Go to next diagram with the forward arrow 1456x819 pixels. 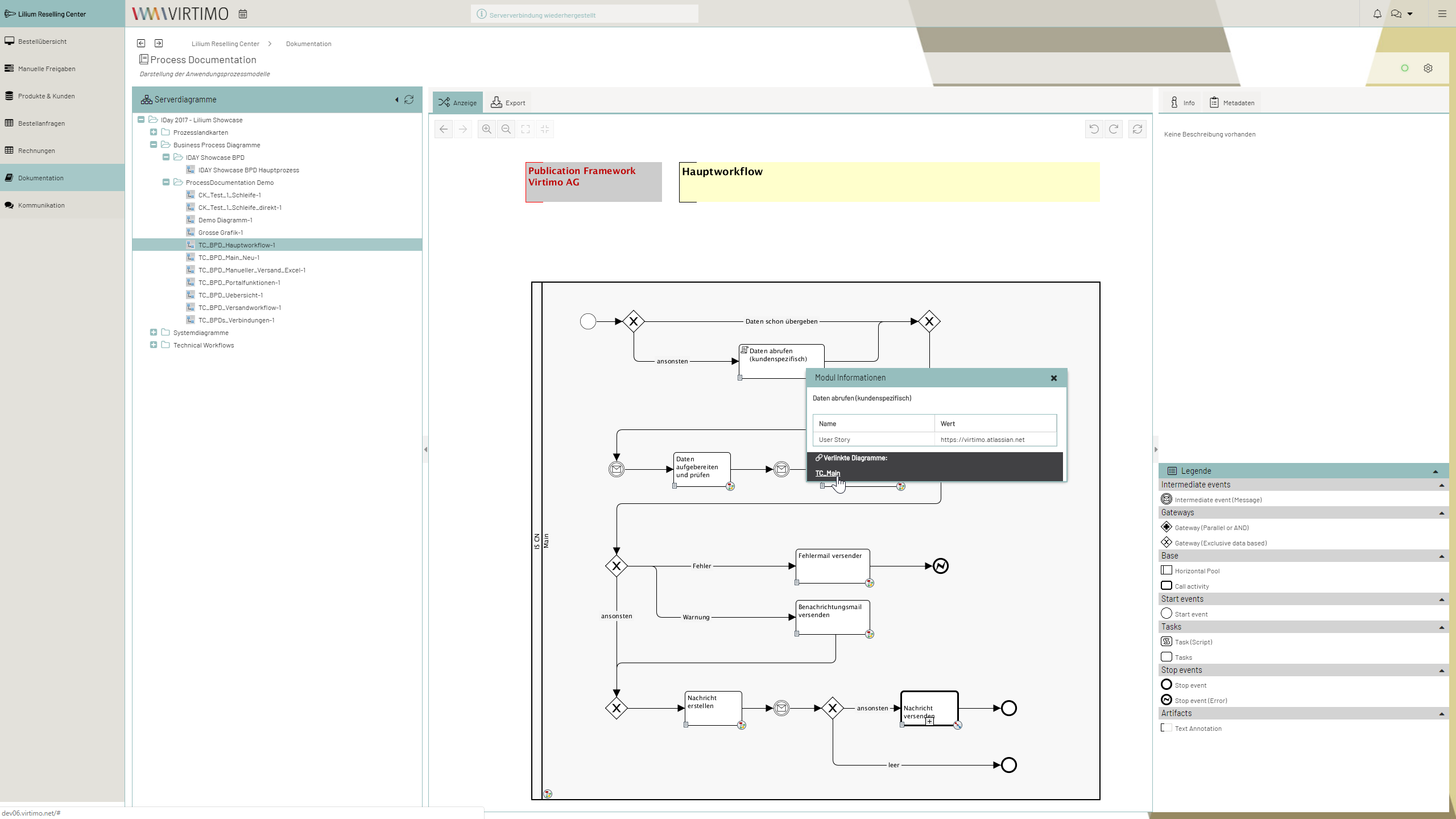click(463, 129)
